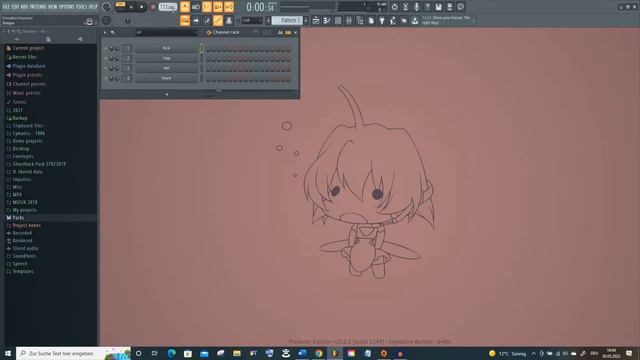Screen dimensions: 640x360
Task: Click the save project floppy icon
Action: [x=438, y=7]
